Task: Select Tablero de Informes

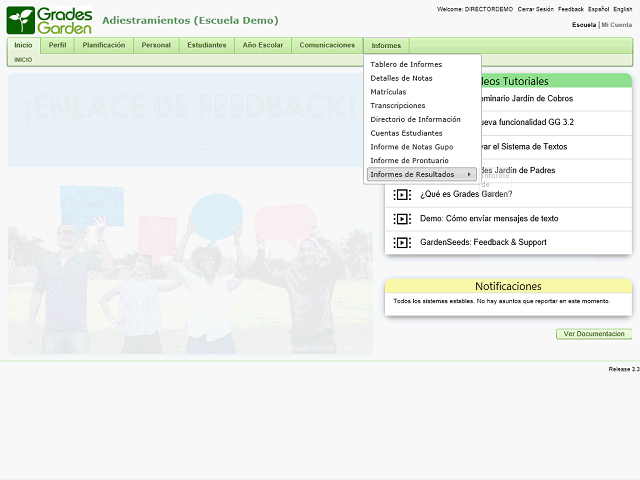Action: 406,64
